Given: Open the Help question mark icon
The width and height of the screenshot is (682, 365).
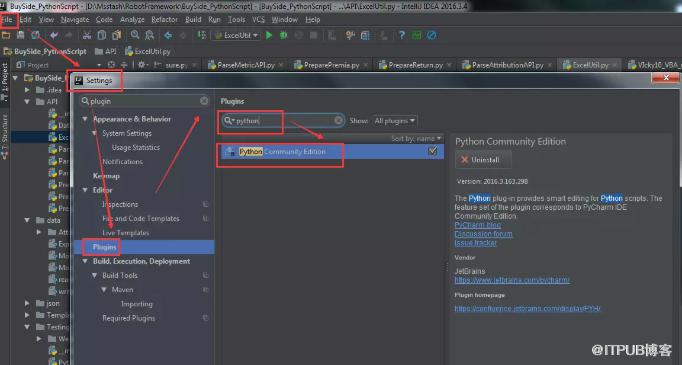Looking at the screenshot, I should [x=401, y=35].
